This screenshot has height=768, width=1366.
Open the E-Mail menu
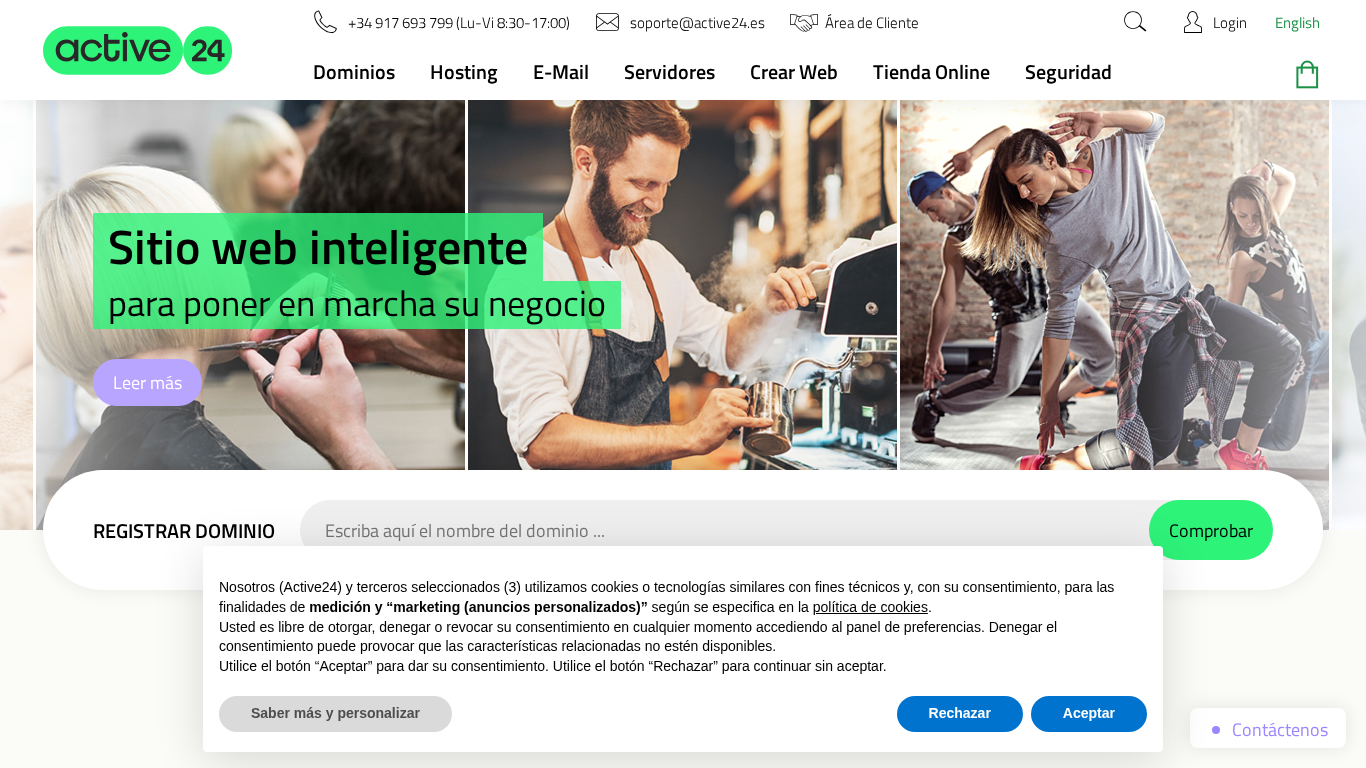561,72
